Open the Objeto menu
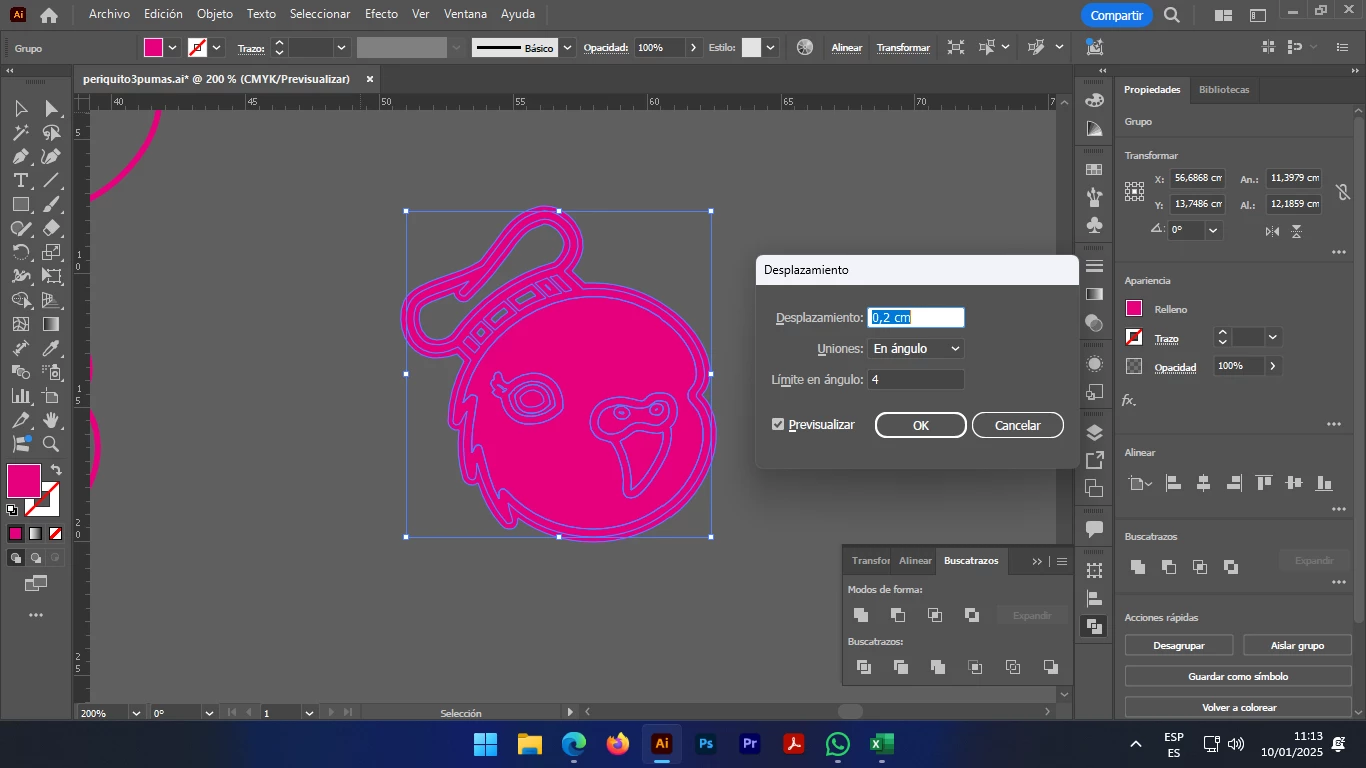 click(215, 14)
